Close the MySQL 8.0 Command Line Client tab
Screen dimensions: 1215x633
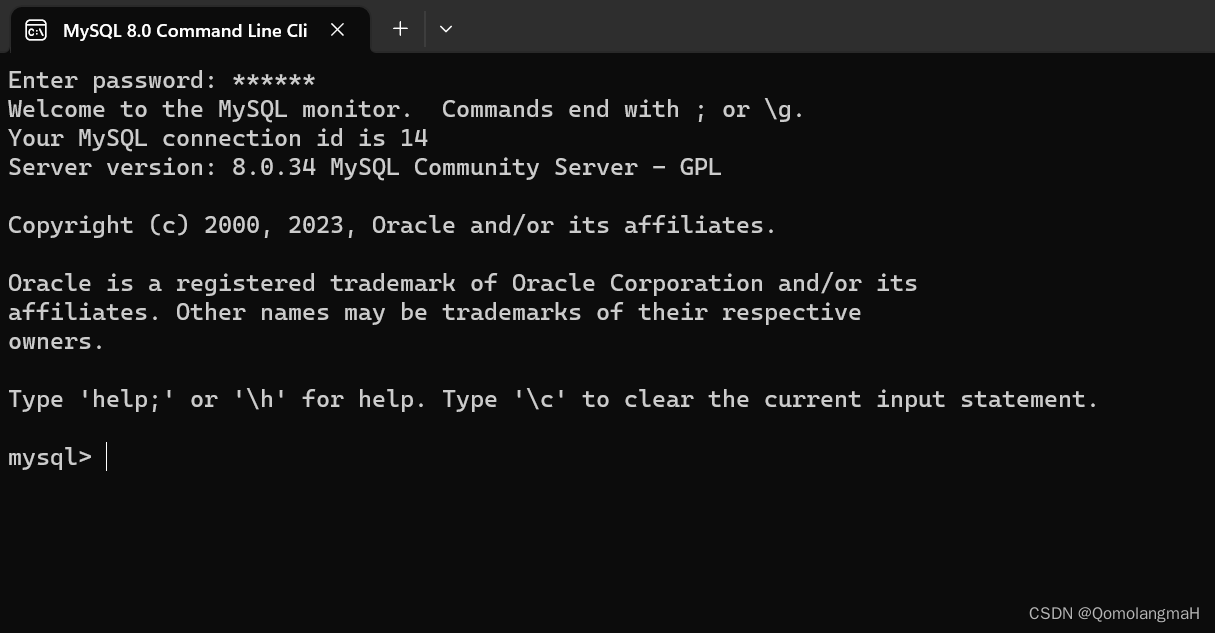point(337,30)
